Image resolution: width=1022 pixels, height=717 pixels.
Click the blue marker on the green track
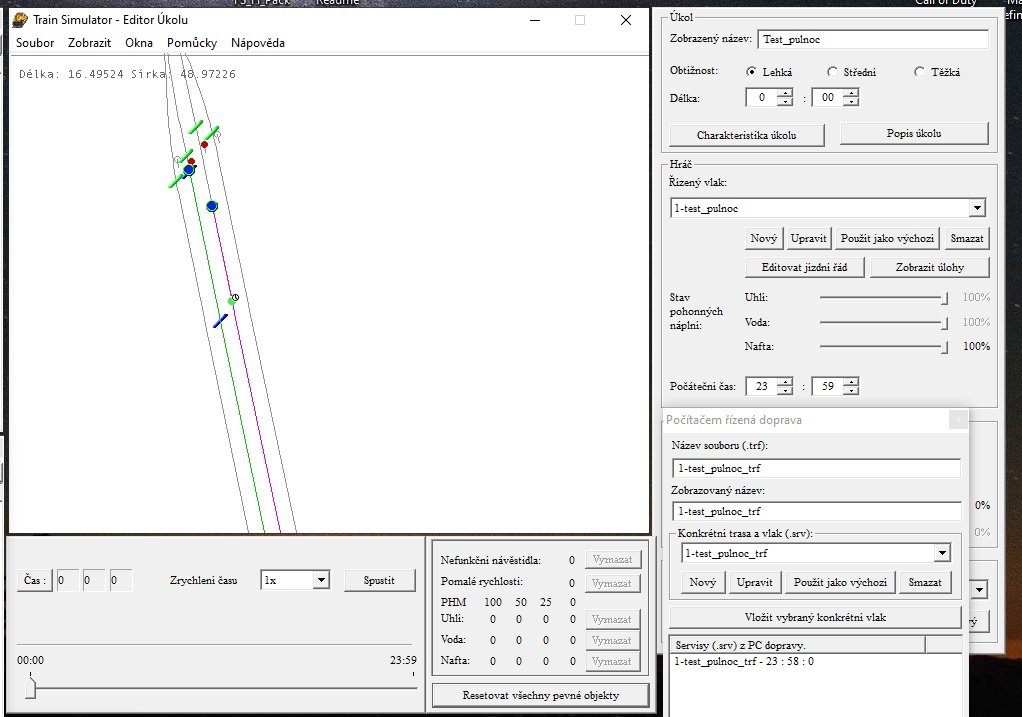coord(188,170)
